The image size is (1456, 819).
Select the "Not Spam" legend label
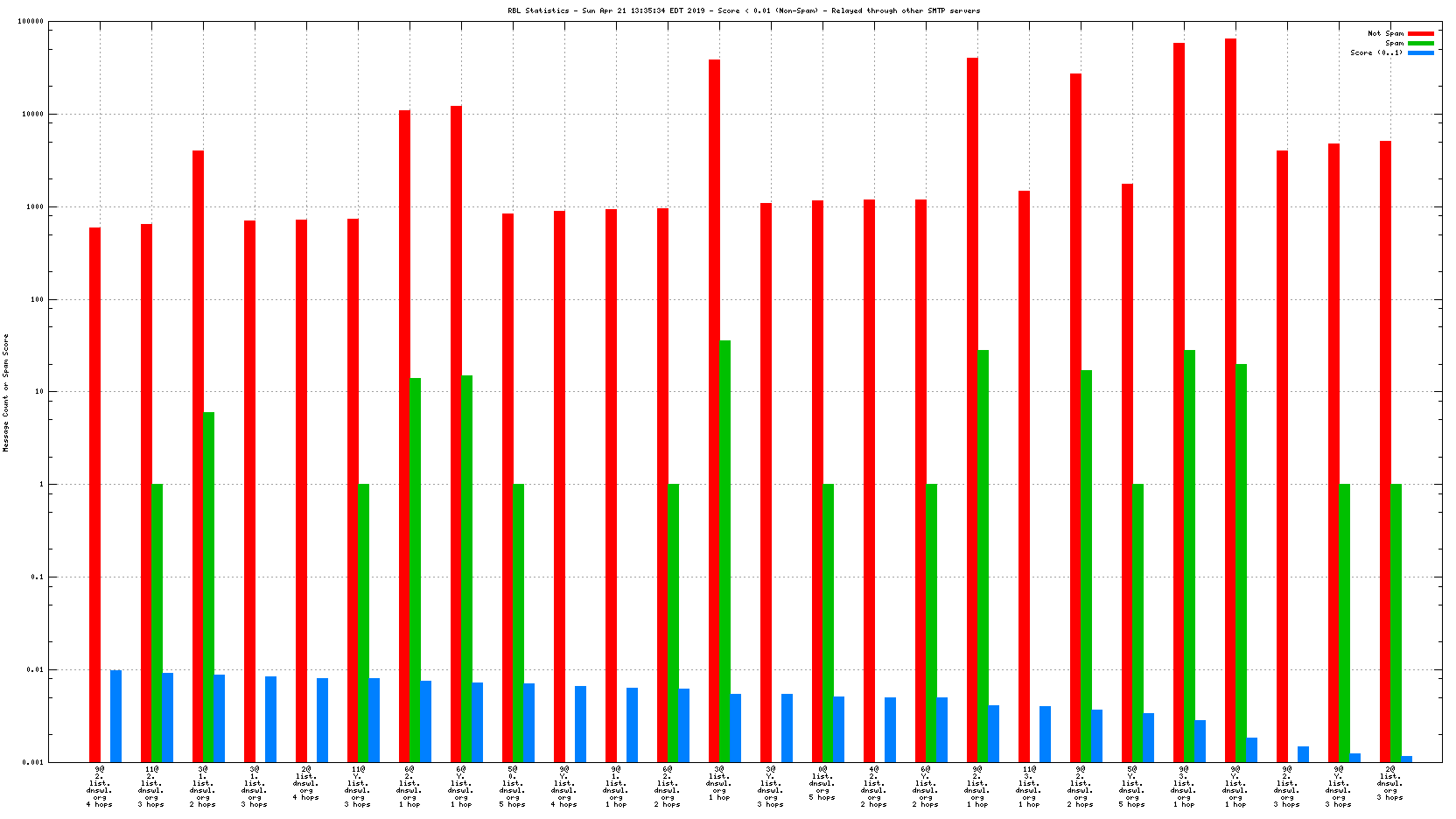(1385, 33)
